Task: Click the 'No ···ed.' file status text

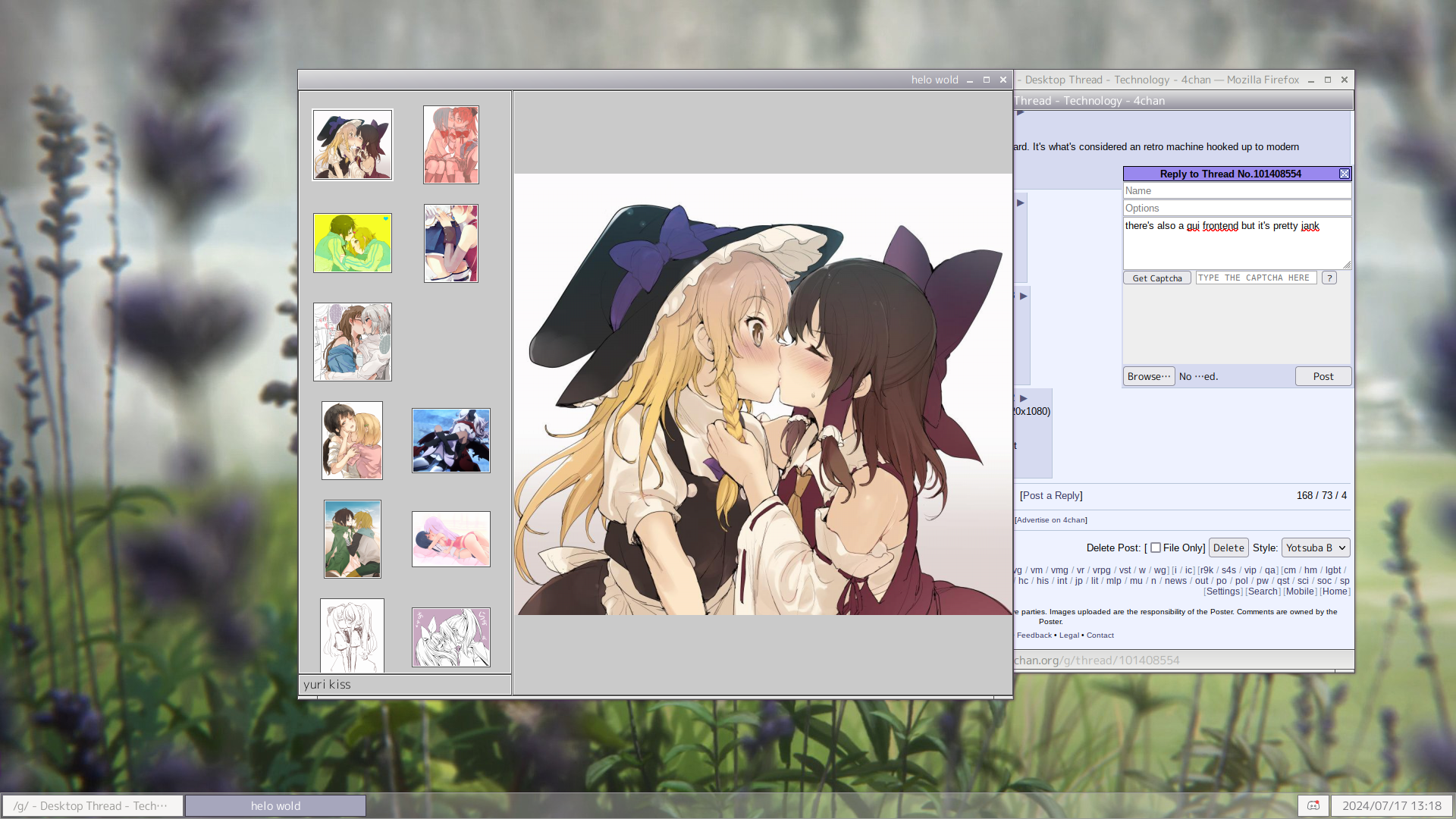Action: click(1199, 376)
